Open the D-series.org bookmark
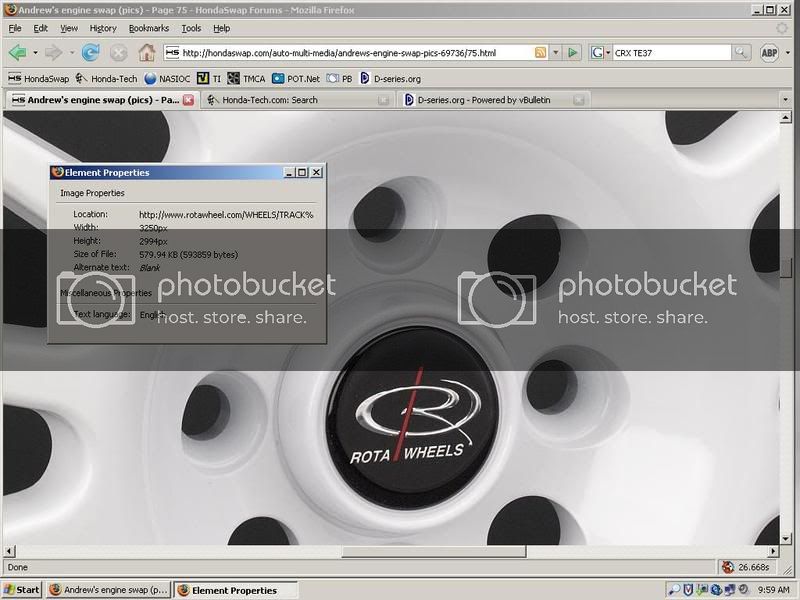Screen dimensions: 800x600 (390, 79)
